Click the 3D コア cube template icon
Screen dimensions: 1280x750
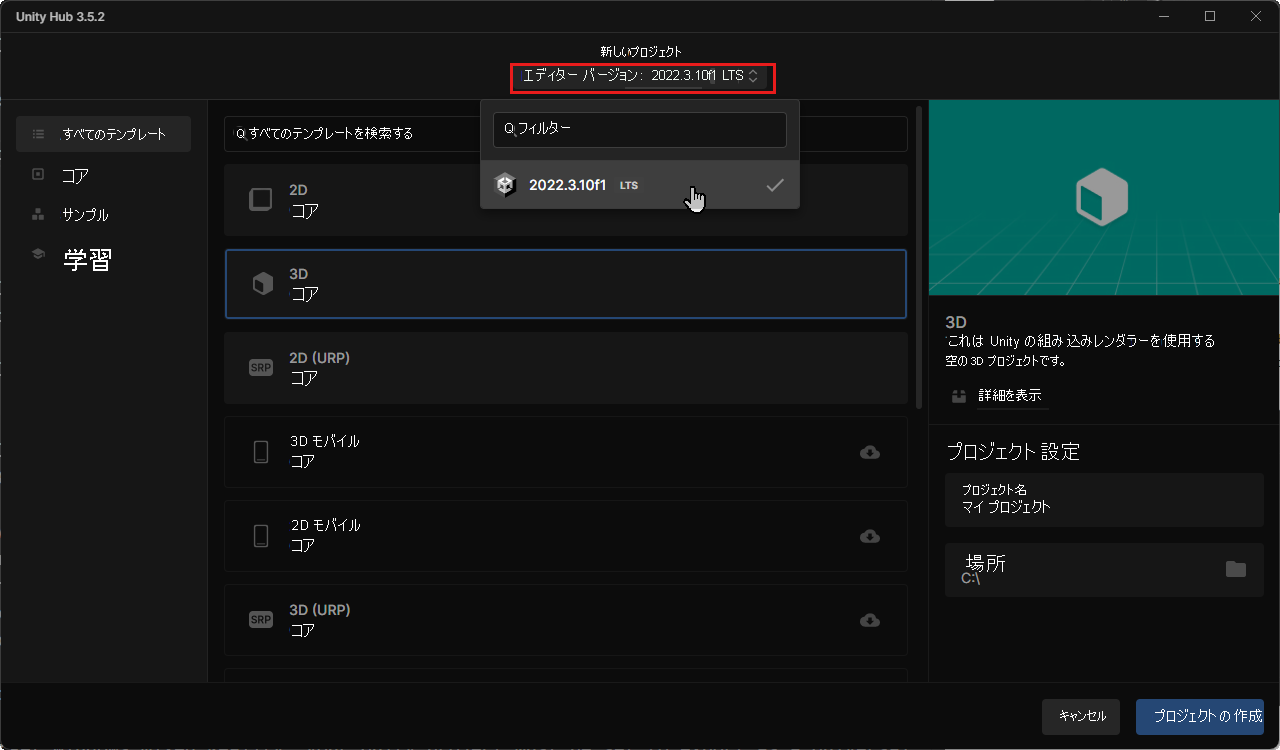[261, 283]
